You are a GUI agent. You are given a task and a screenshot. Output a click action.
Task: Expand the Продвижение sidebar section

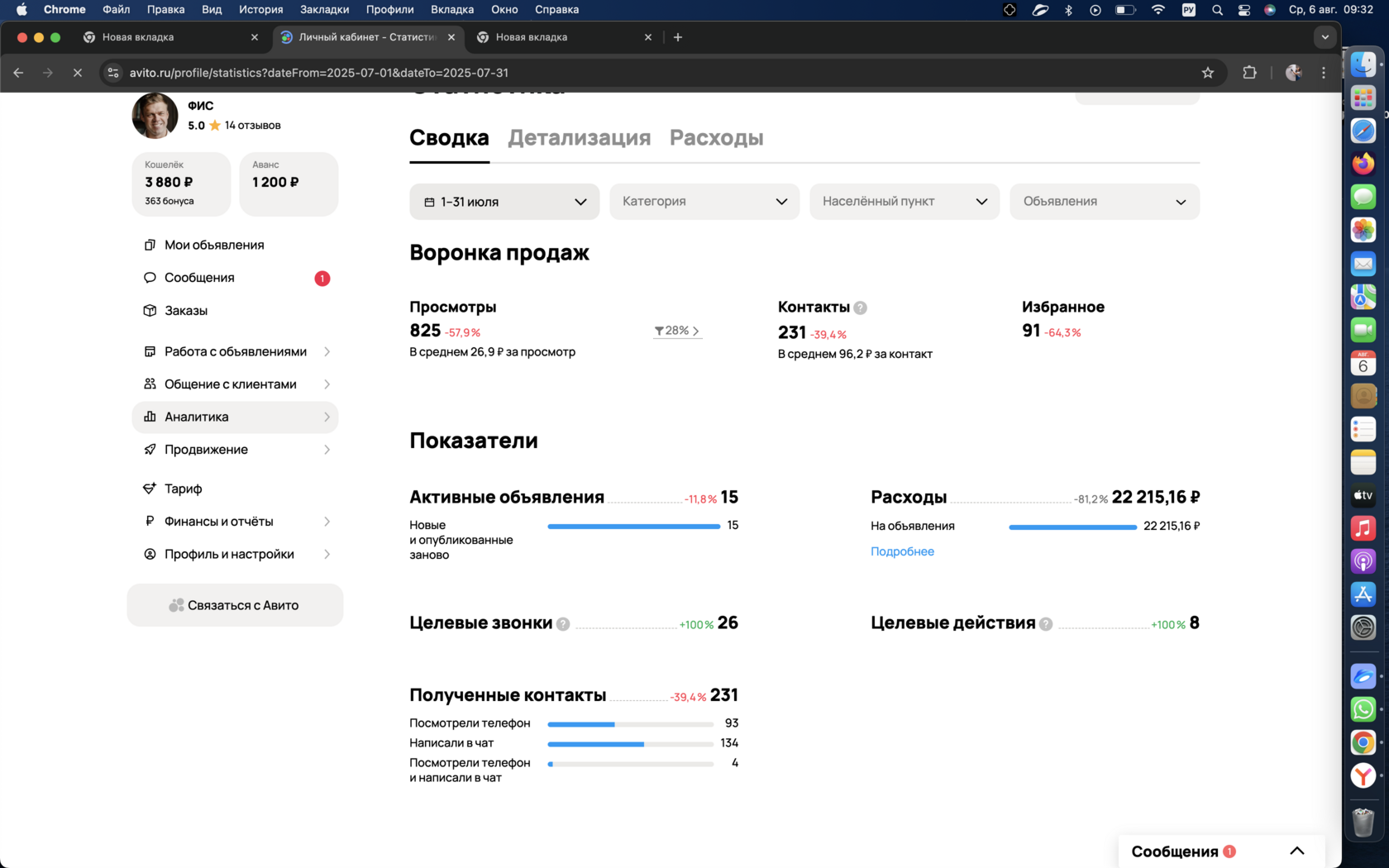pyautogui.click(x=236, y=450)
